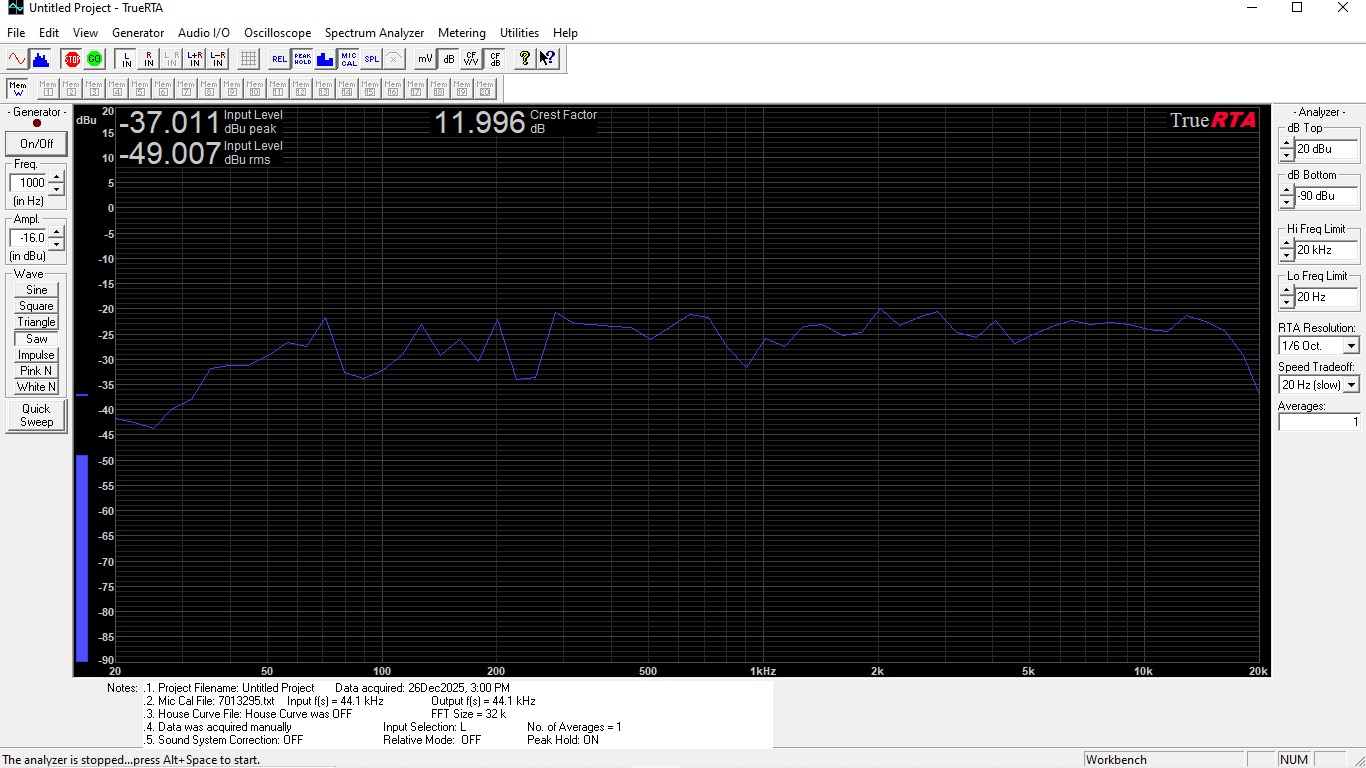Screen dimensions: 1366x768
Task: Decrease the dB Bottom value with down arrow
Action: (x=1286, y=202)
